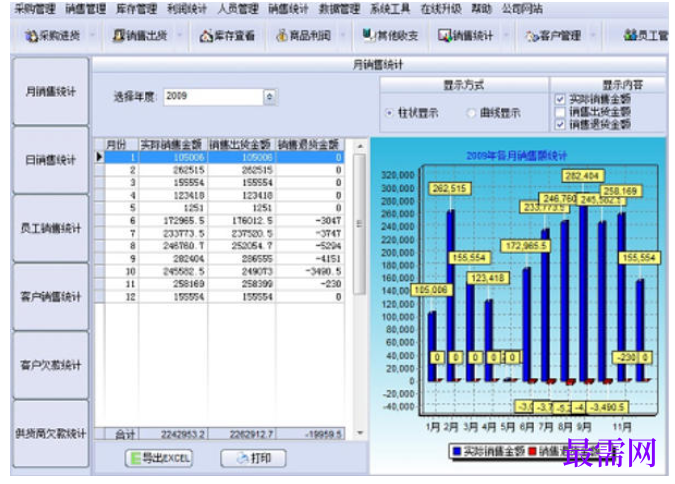Click the table vertical scrollbar thumb

coord(359,224)
